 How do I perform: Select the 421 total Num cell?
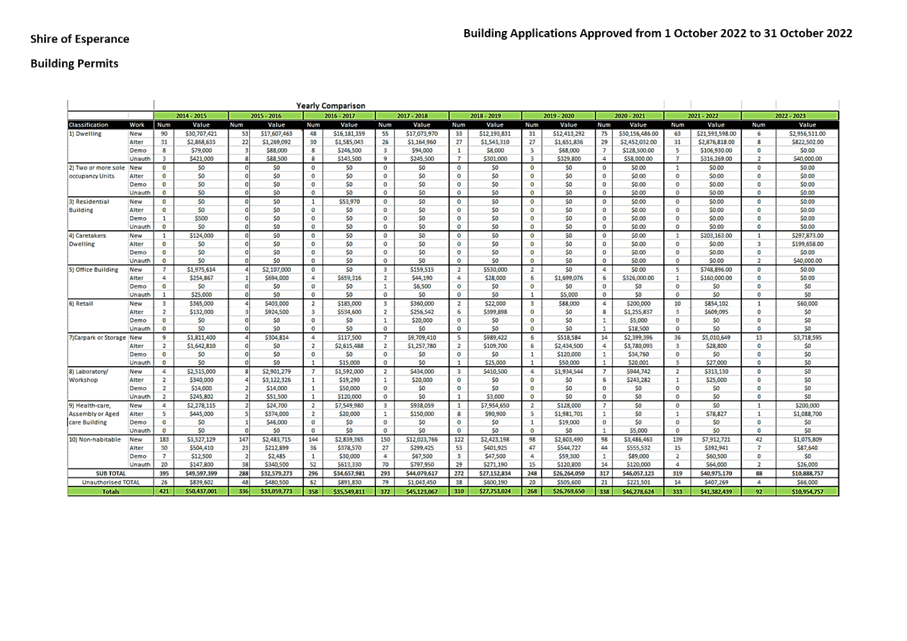point(164,492)
